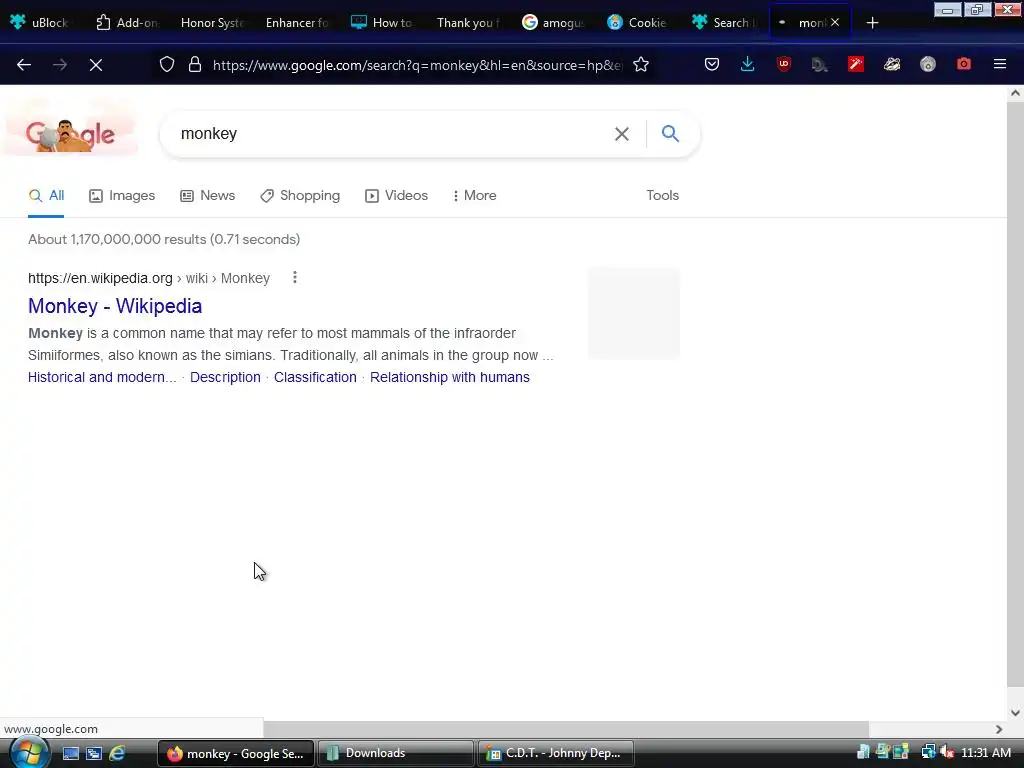1024x768 pixels.
Task: Click the network tray icon
Action: pyautogui.click(x=928, y=753)
